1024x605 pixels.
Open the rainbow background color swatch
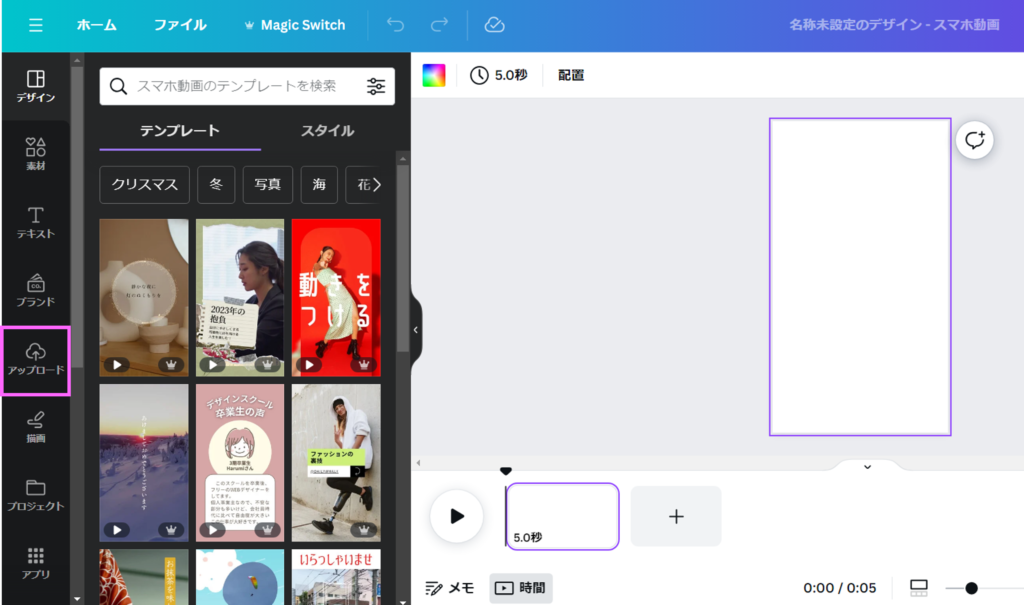pyautogui.click(x=434, y=75)
